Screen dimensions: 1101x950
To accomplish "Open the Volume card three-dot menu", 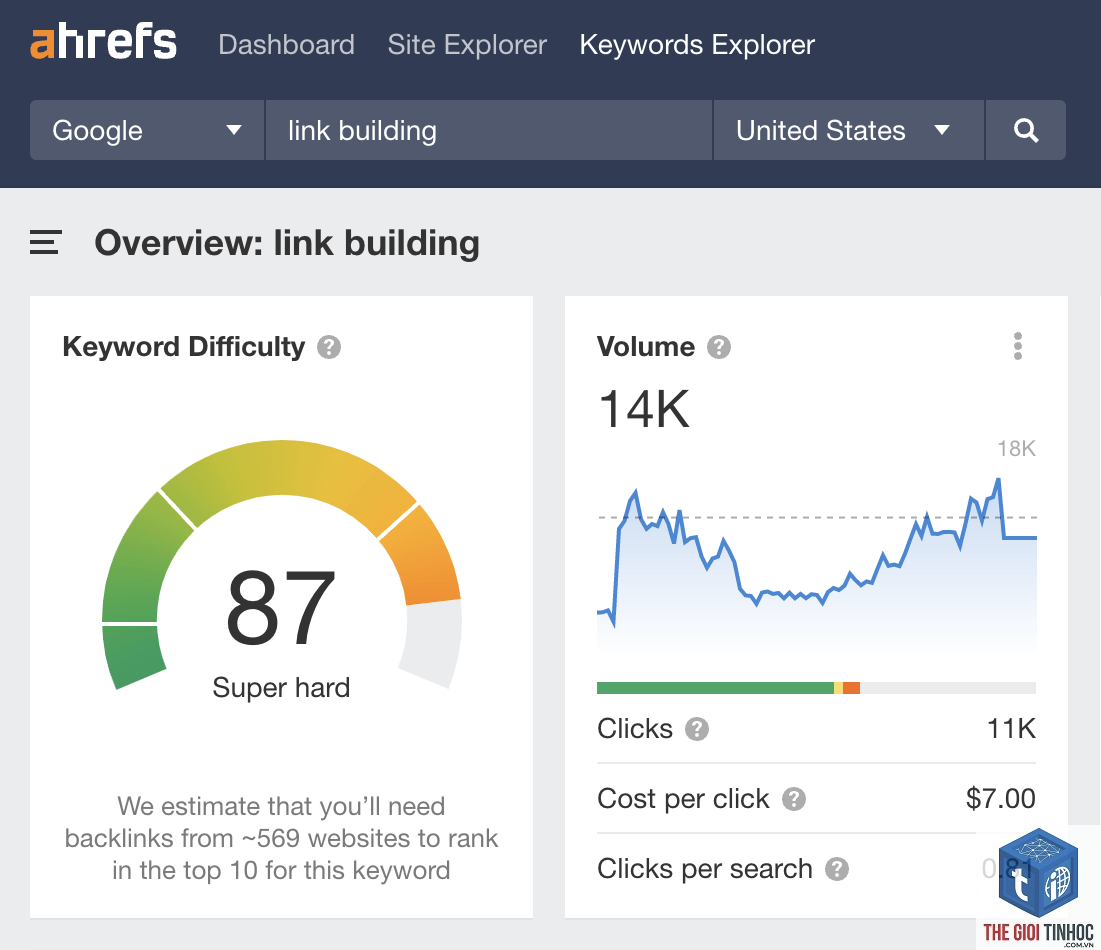I will (1017, 346).
